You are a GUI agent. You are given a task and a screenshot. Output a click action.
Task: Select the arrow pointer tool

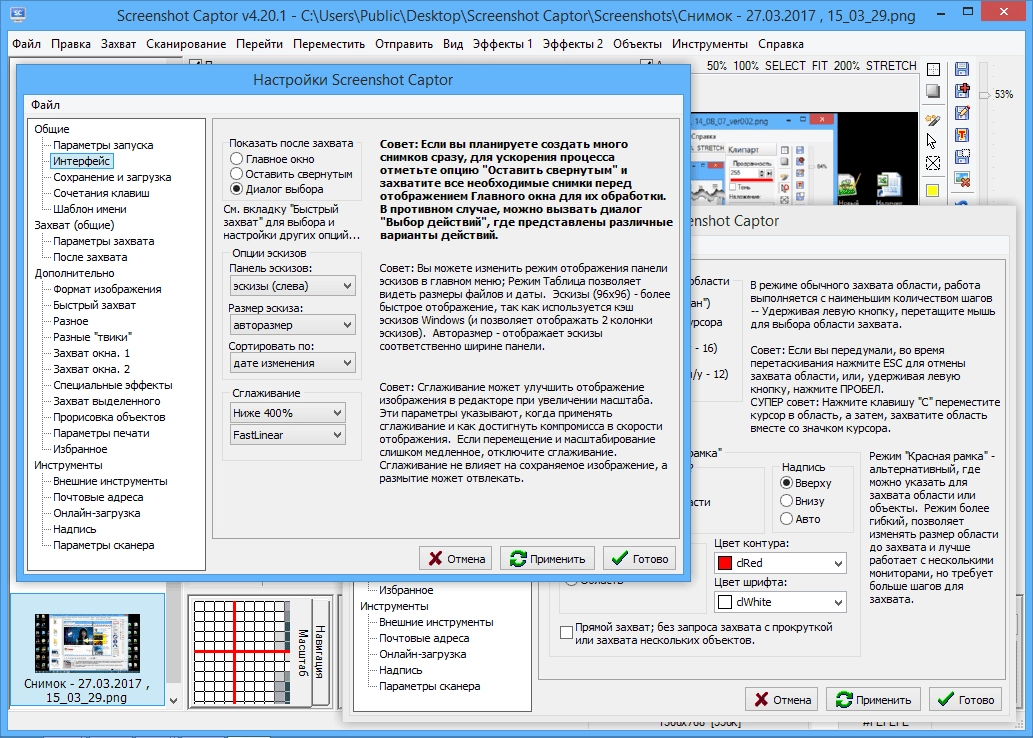932,141
